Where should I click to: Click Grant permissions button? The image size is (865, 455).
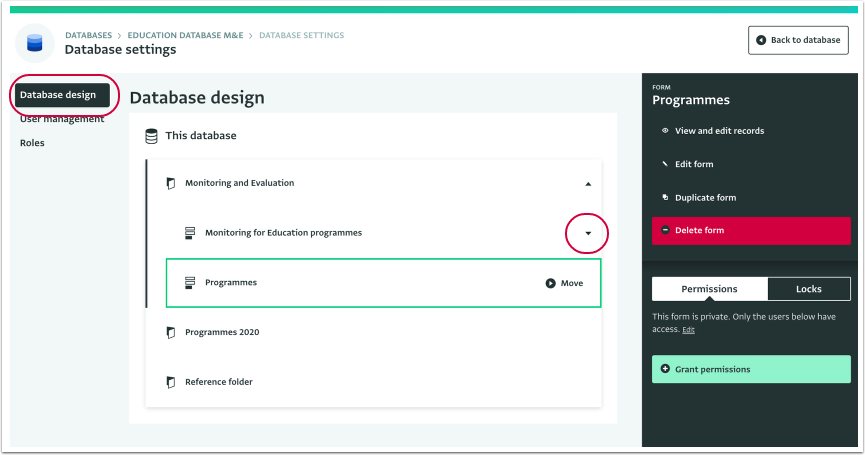(x=751, y=369)
